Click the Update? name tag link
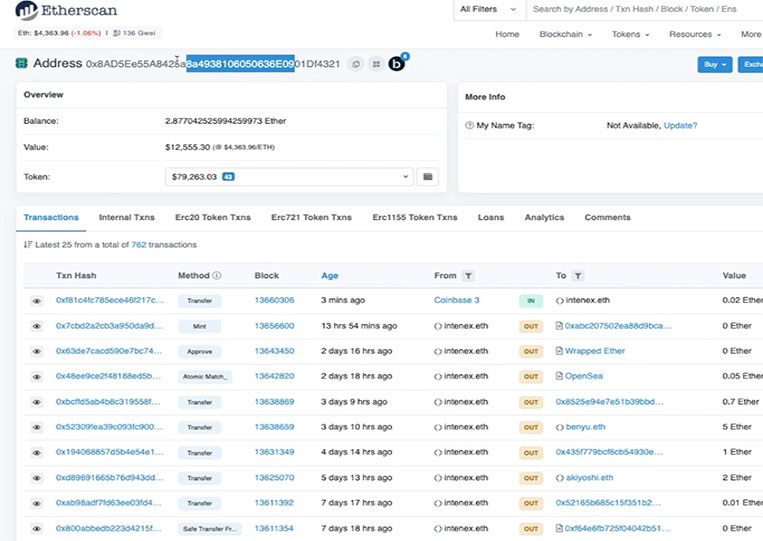This screenshot has height=541, width=763. click(680, 126)
